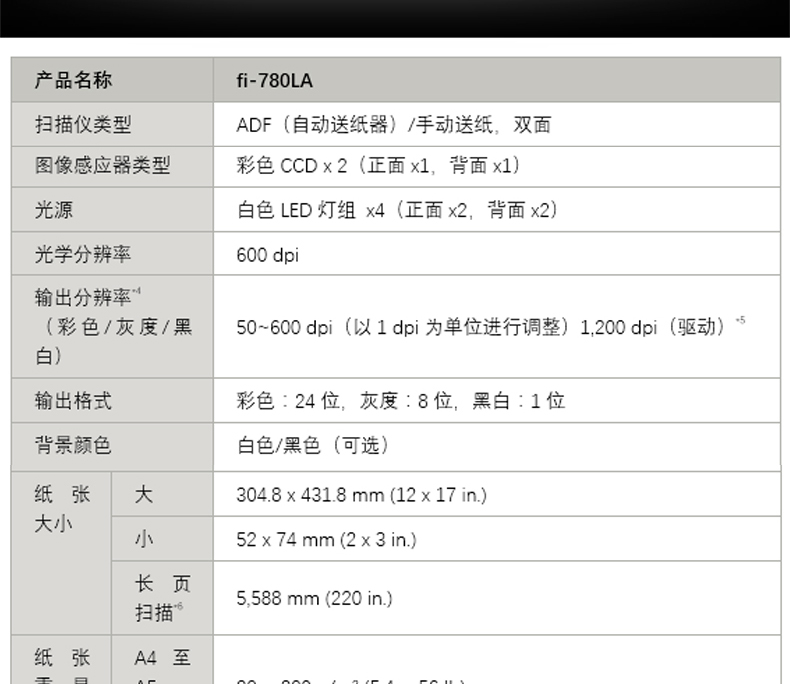Click the '纸张大小' group label
790x684 pixels.
point(62,509)
